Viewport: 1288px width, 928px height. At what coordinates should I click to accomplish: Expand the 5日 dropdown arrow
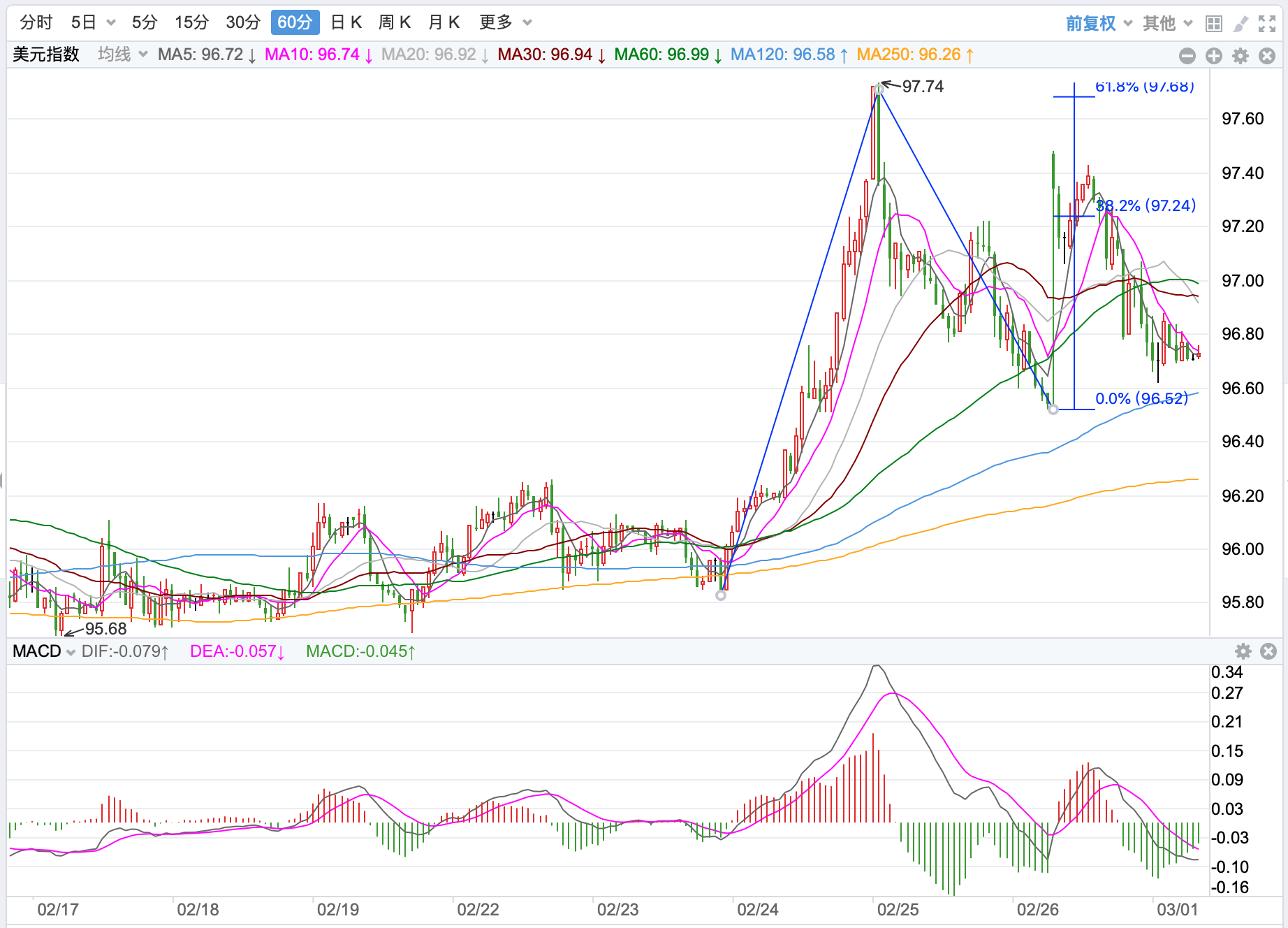(110, 23)
